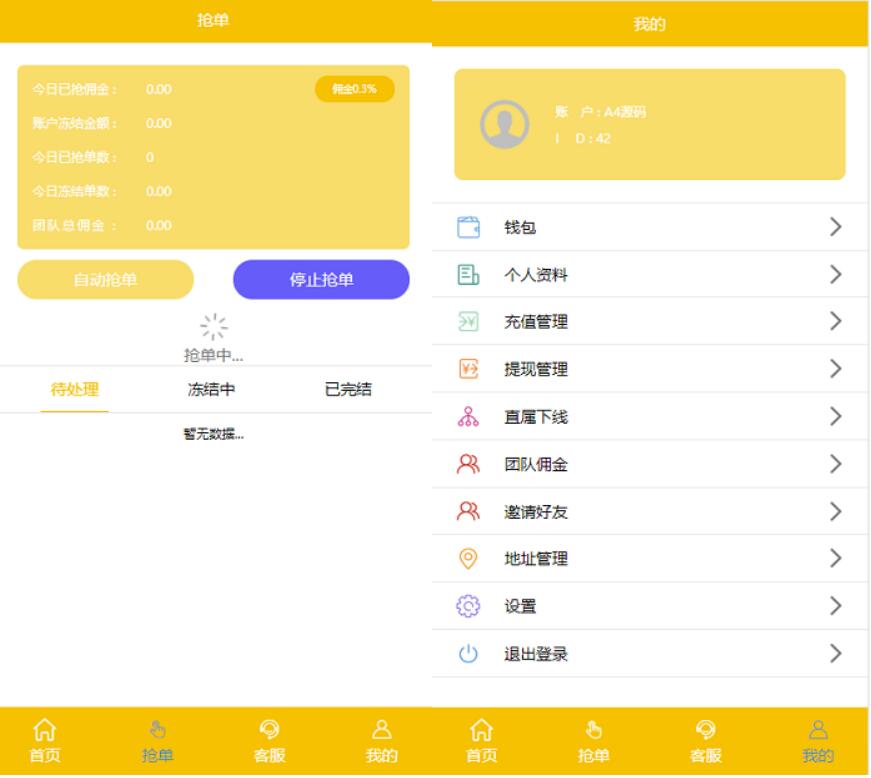871x778 pixels.
Task: Click the 账户冻结金额 label
Action: pos(74,123)
